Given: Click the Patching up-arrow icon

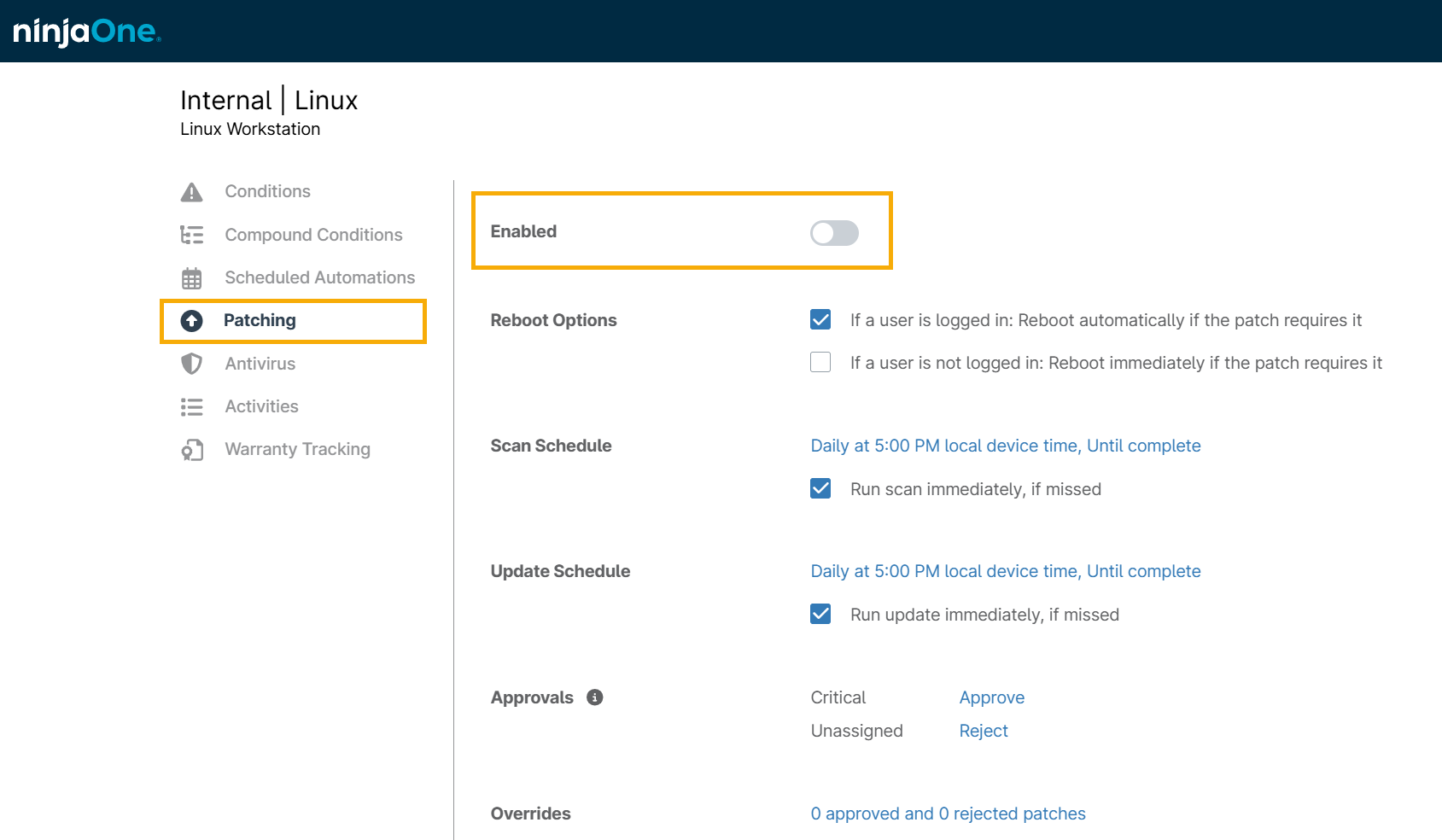Looking at the screenshot, I should 192,321.
